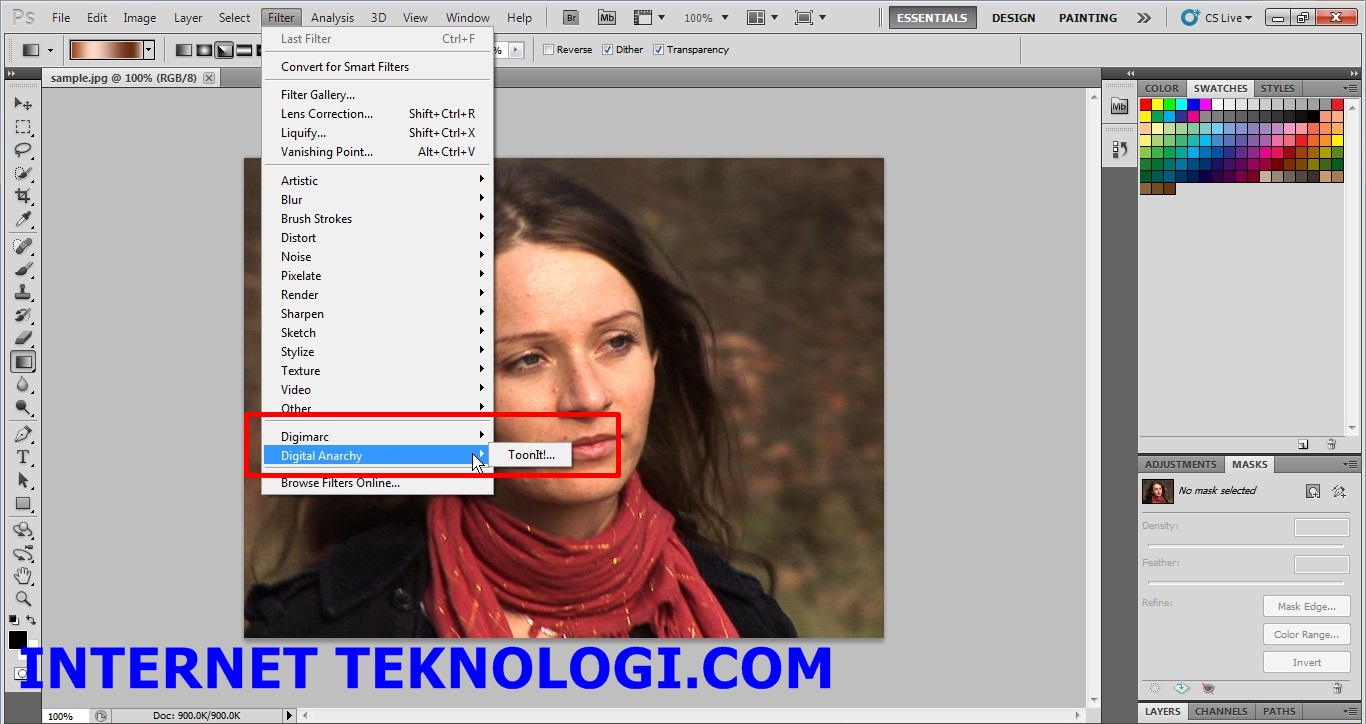Switch to the Painting workspace
Screen dimensions: 1366x724
(1088, 18)
